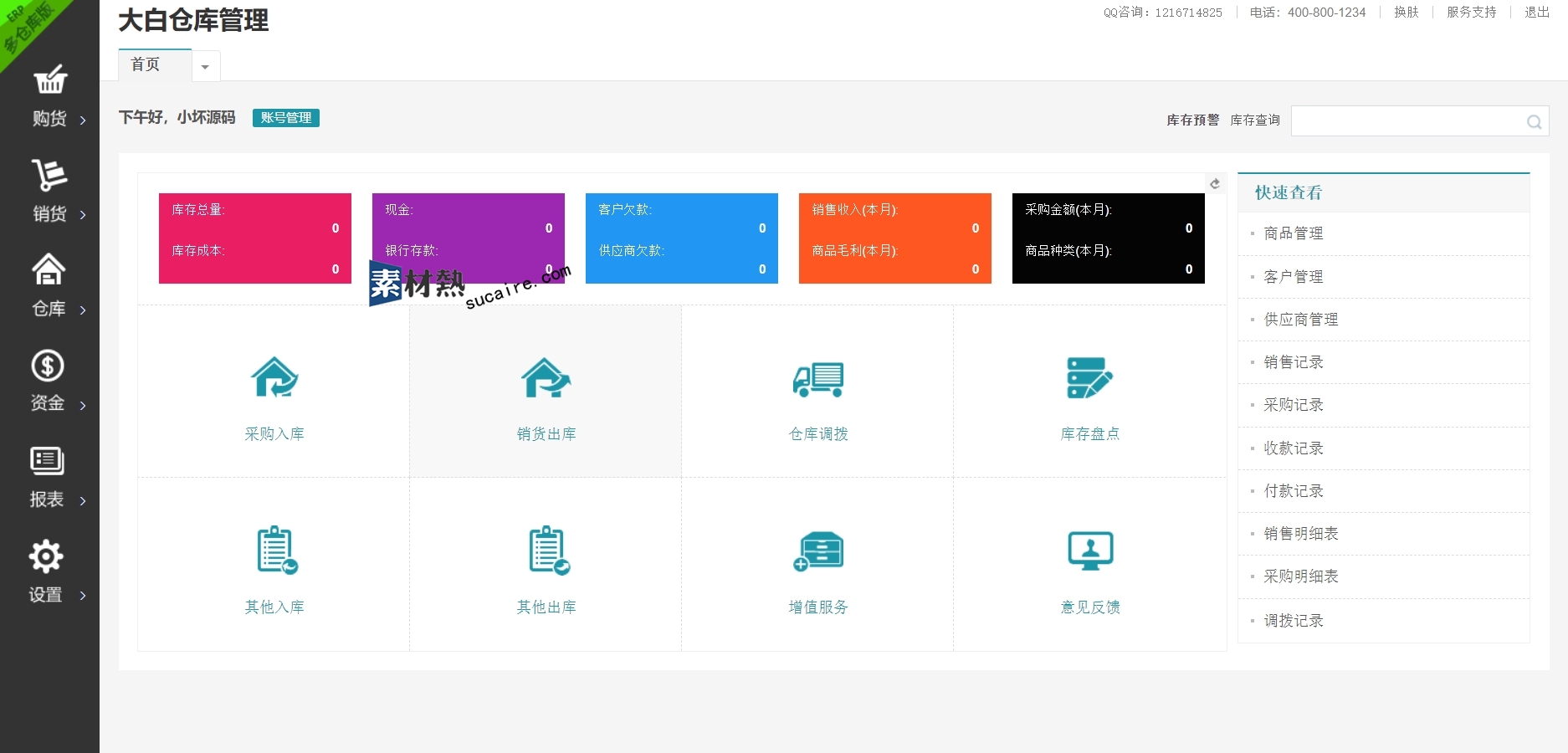Screen dimensions: 1568x753
Task: Open the 购货 purchasing basket icon
Action: click(50, 79)
